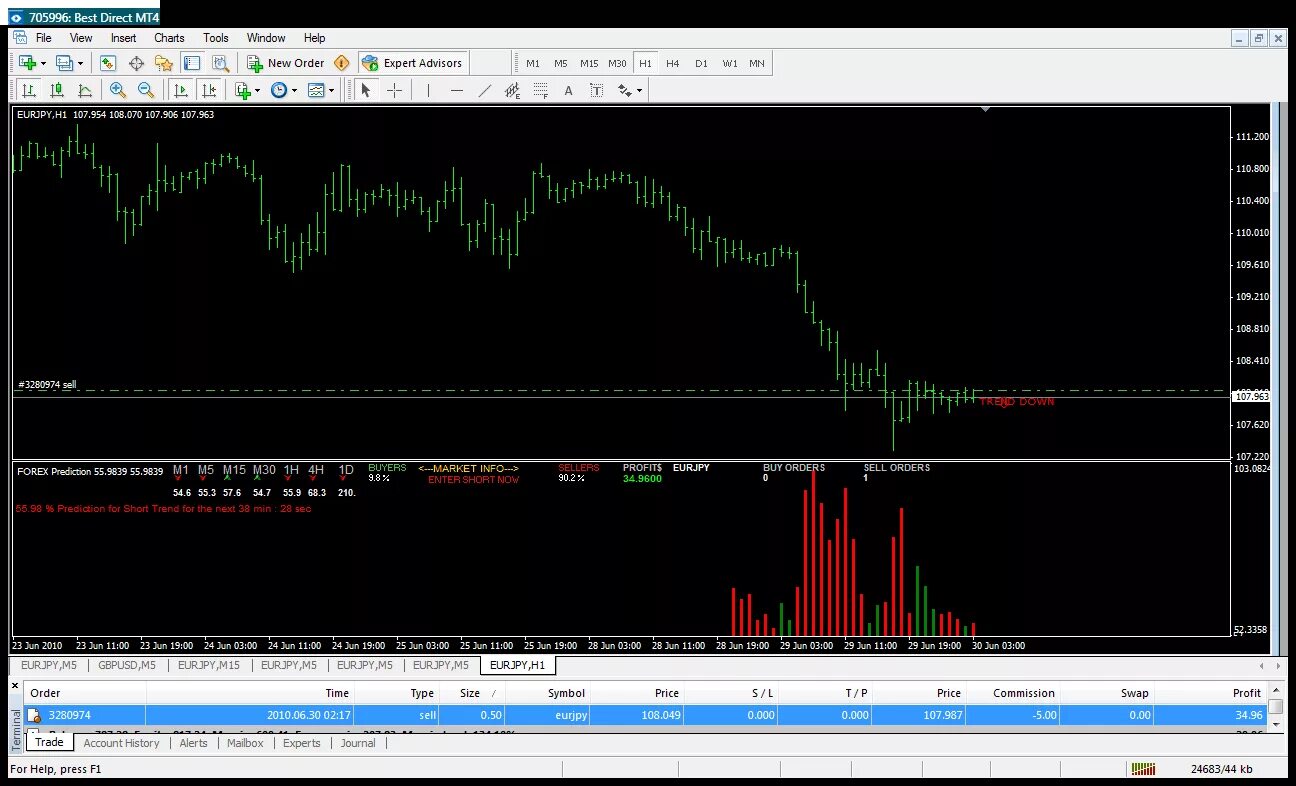Screen dimensions: 1296x786
Task: Click the New Order button
Action: coord(287,63)
